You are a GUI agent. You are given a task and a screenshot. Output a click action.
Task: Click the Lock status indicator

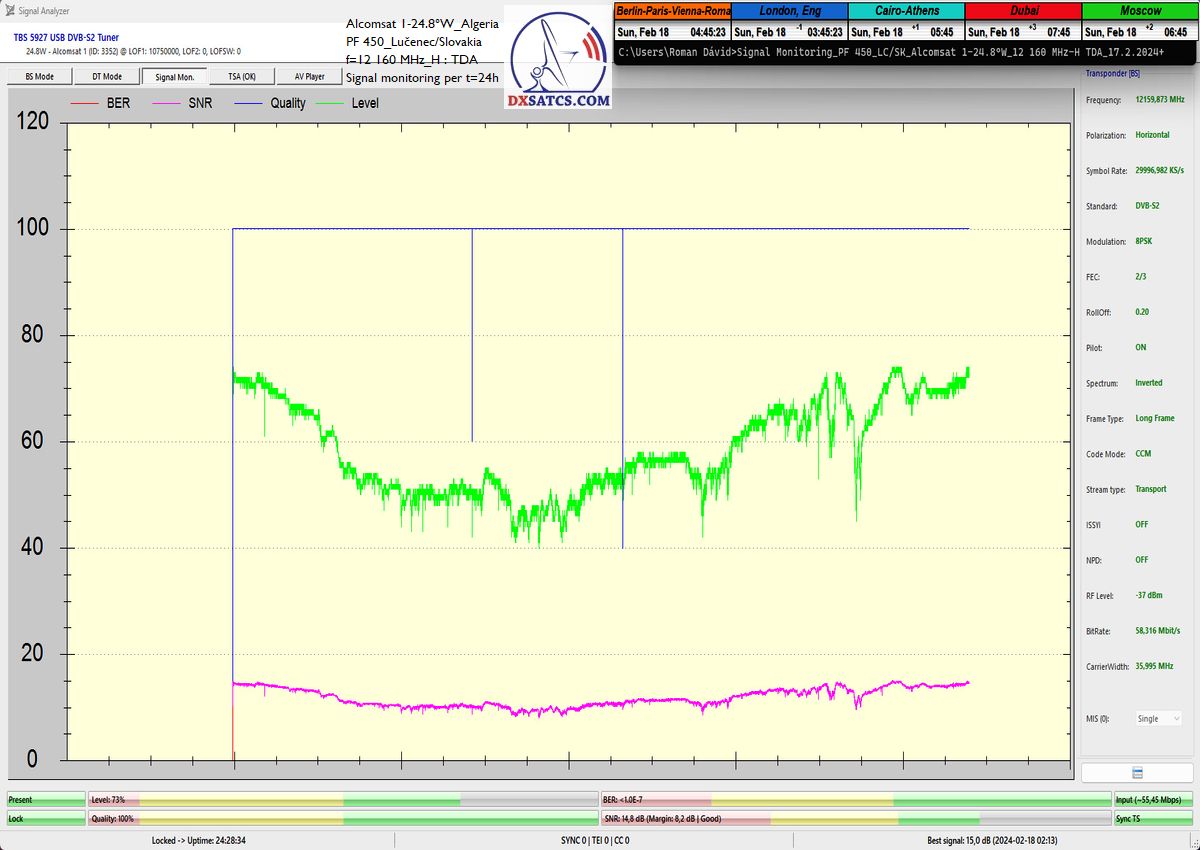46,818
